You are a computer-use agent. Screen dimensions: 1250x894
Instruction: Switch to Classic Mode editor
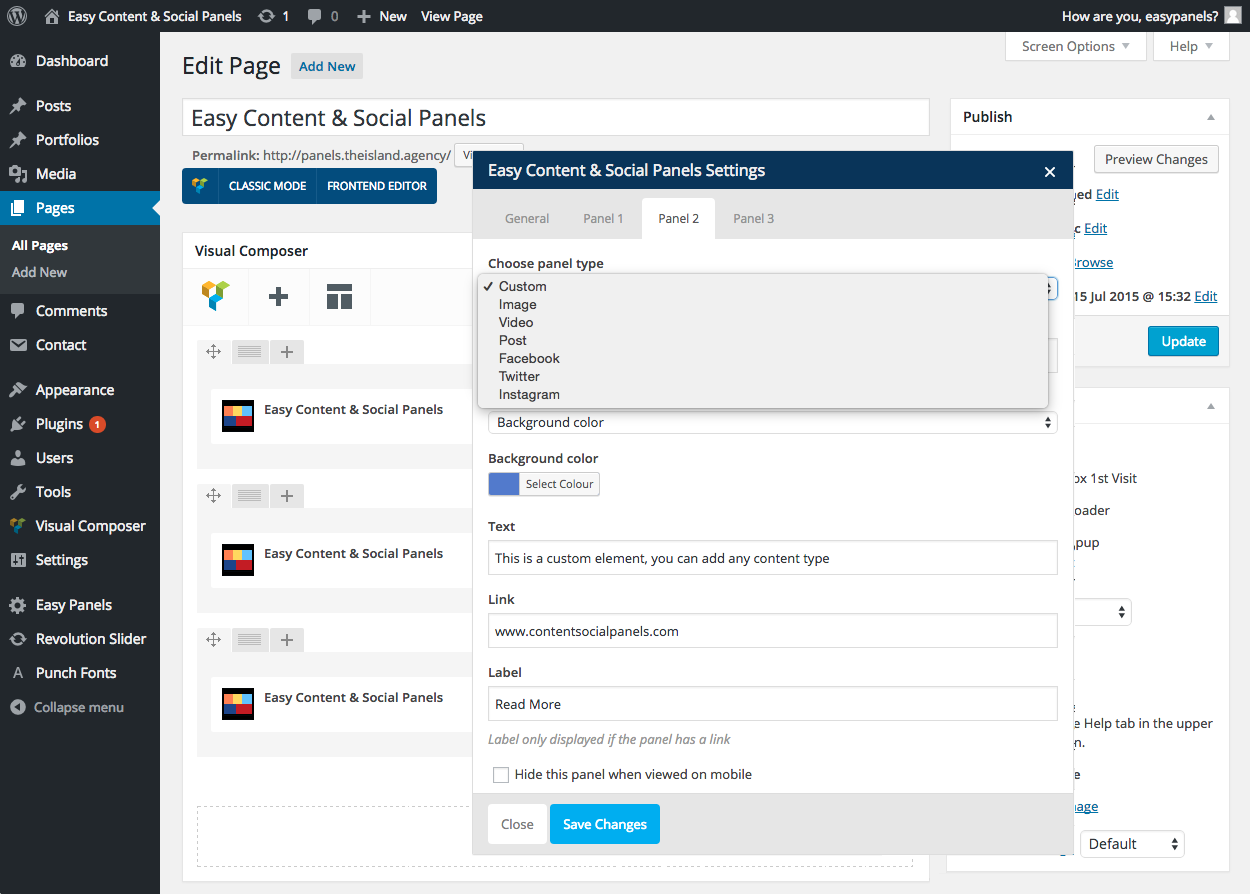coord(267,186)
